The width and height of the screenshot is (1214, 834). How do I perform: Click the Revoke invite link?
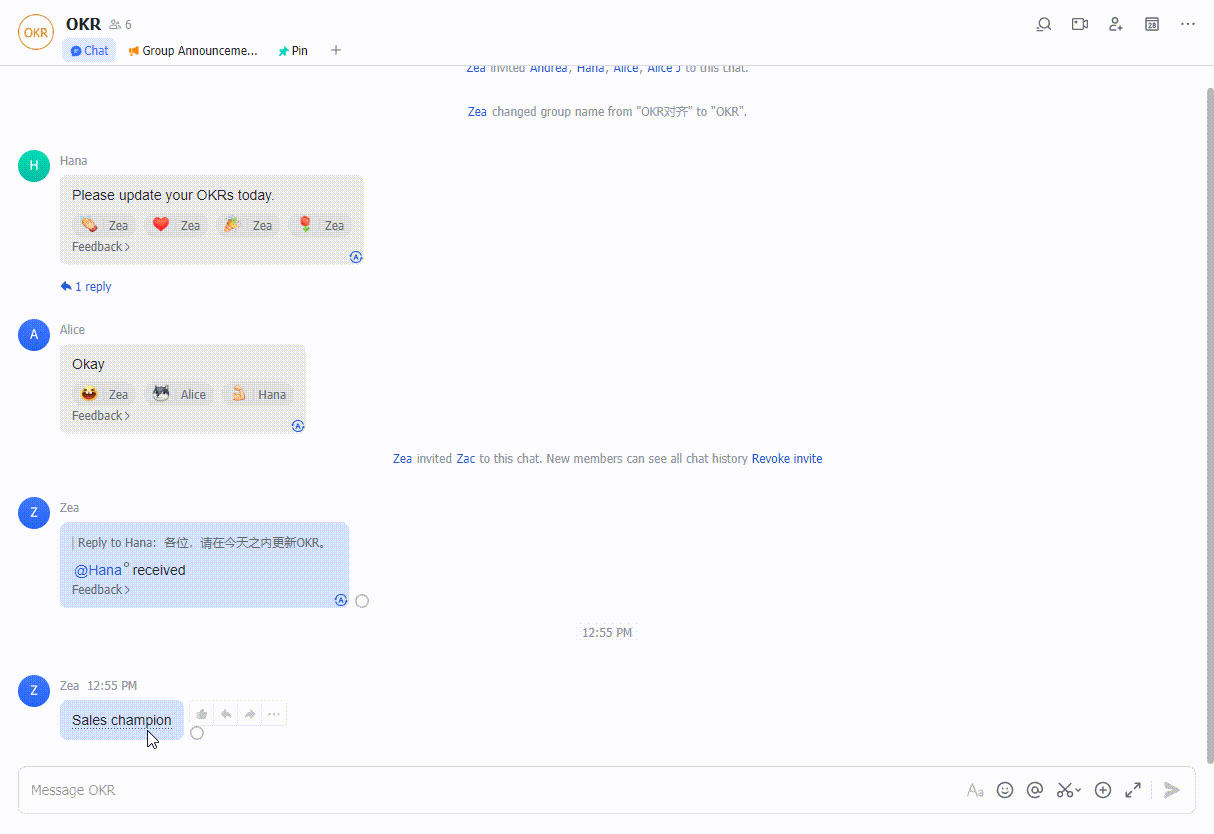787,459
